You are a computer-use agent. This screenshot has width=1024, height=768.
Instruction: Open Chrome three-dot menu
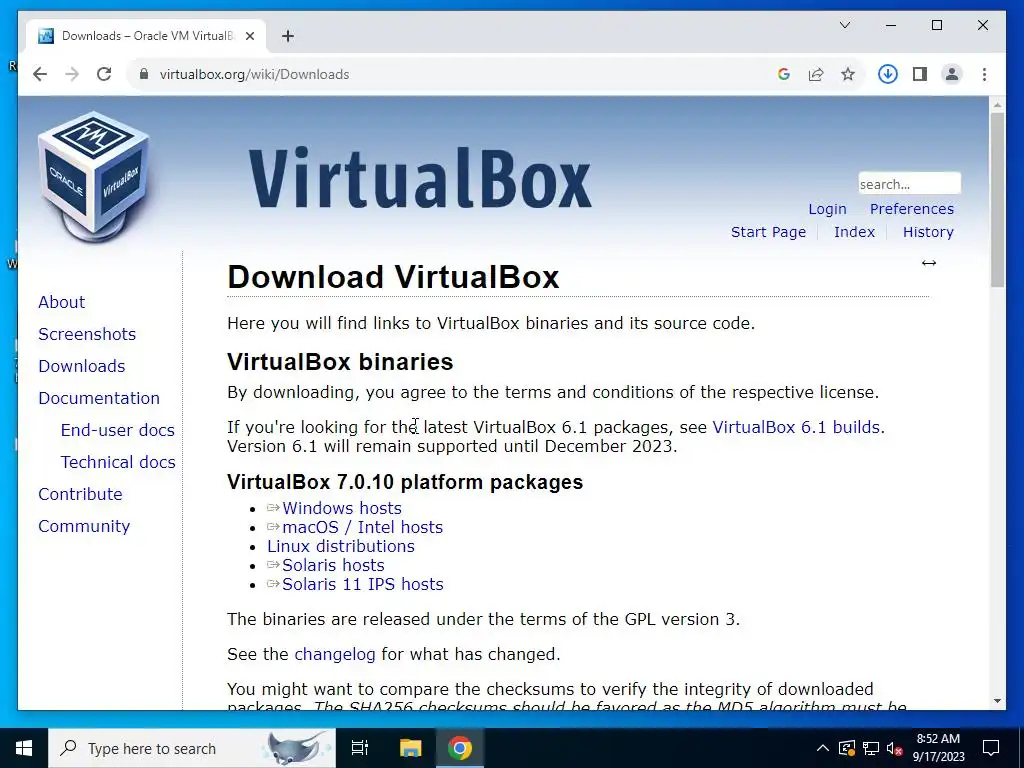[x=984, y=74]
